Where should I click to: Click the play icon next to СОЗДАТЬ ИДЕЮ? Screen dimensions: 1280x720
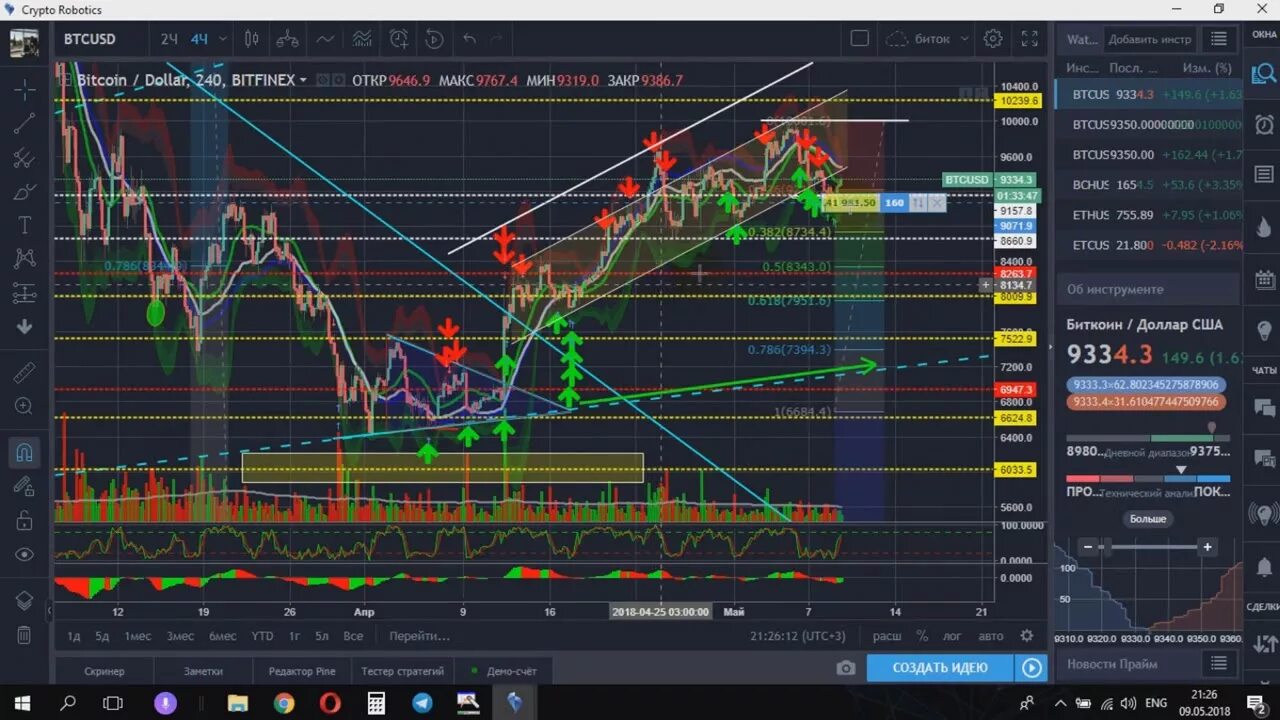pos(1031,668)
